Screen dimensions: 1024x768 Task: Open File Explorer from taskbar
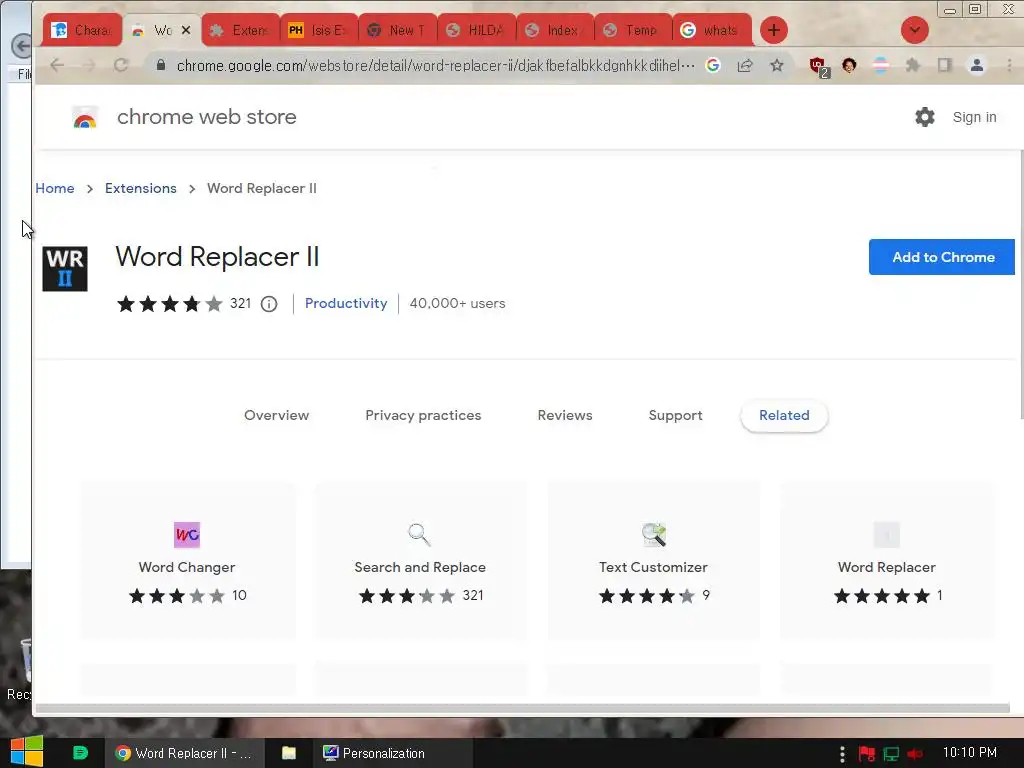[x=289, y=753]
